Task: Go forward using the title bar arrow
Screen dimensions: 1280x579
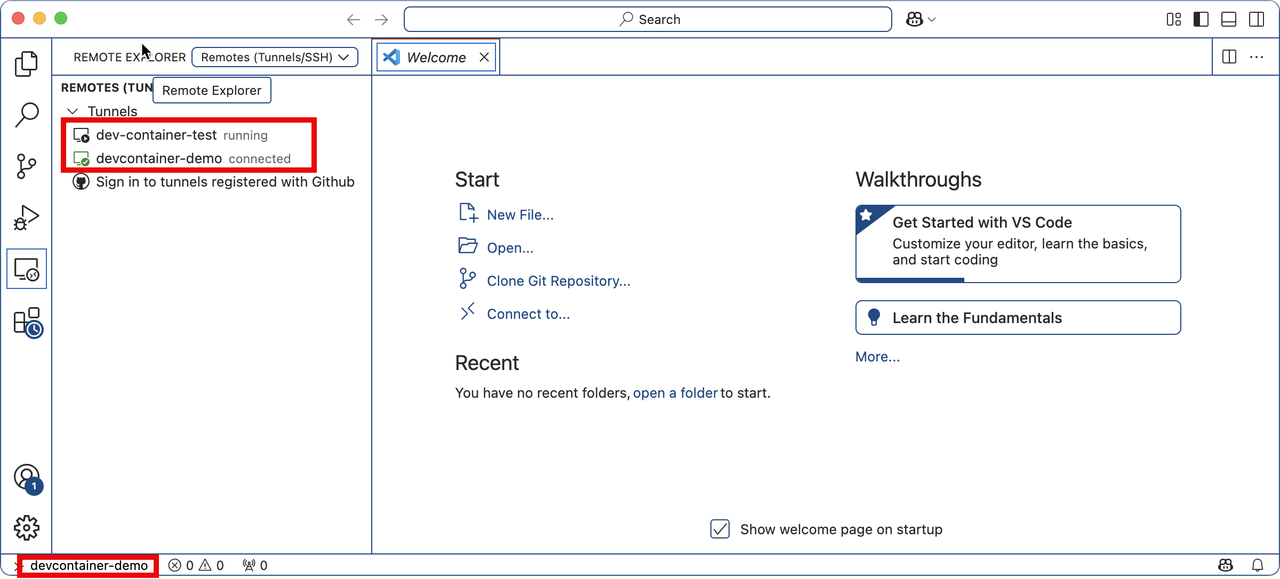Action: point(381,19)
